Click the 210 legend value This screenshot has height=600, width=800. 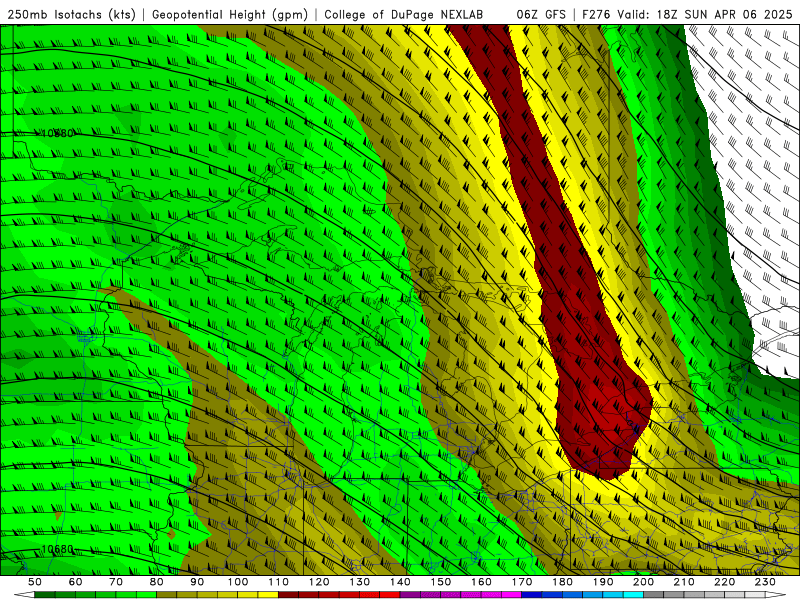(685, 582)
